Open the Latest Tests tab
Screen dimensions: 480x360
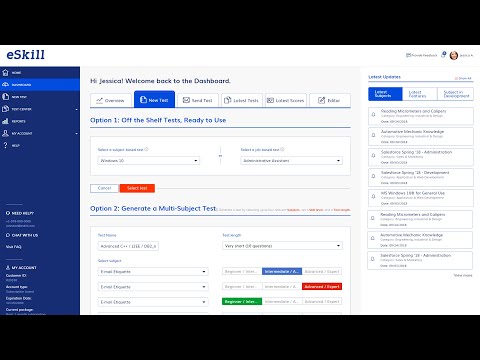point(242,100)
